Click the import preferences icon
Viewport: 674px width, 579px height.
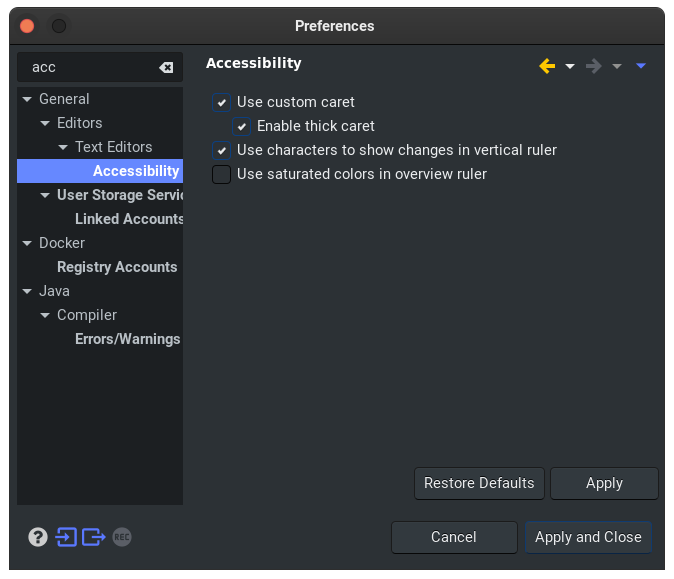(x=66, y=537)
